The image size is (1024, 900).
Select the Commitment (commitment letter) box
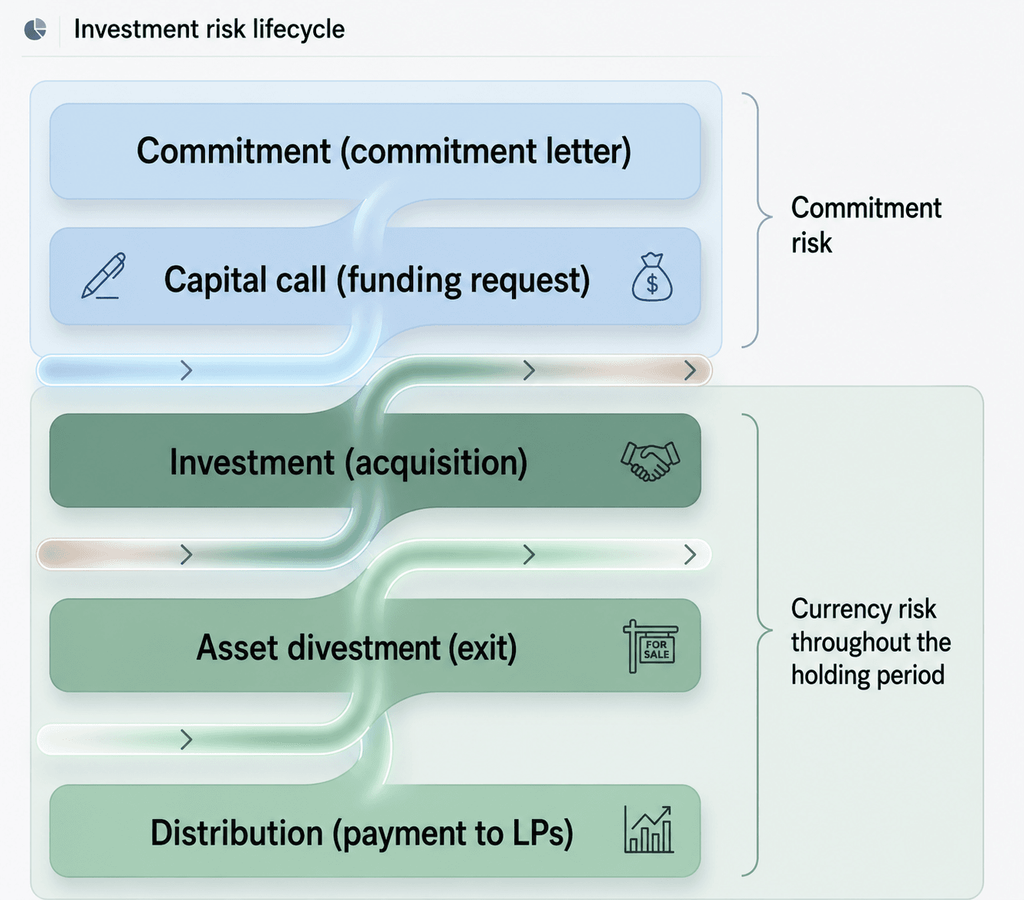[376, 151]
